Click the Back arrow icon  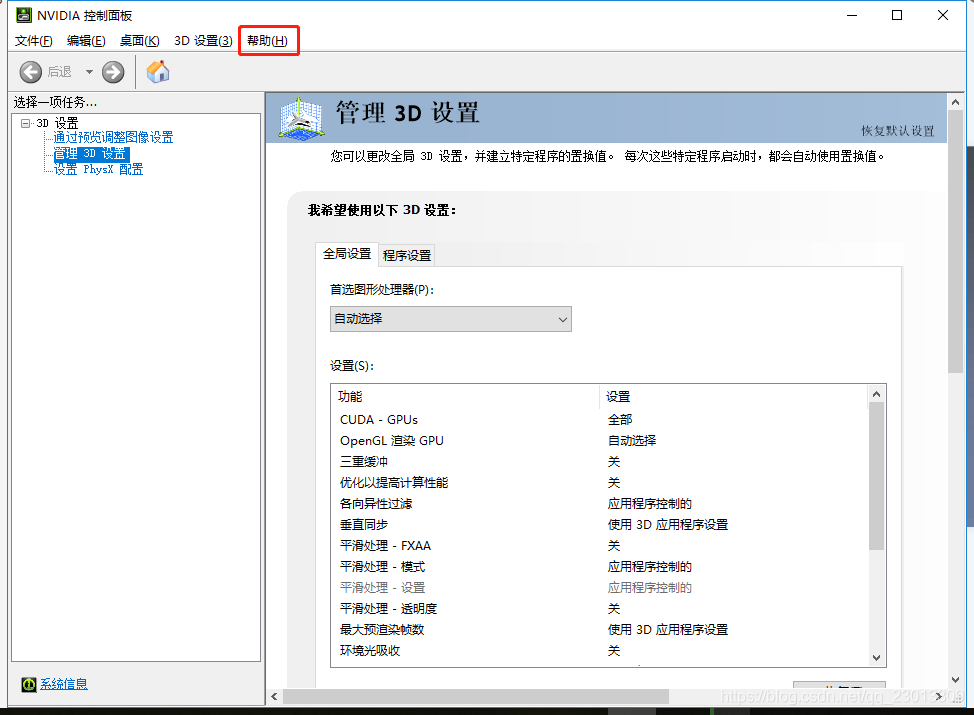coord(30,72)
